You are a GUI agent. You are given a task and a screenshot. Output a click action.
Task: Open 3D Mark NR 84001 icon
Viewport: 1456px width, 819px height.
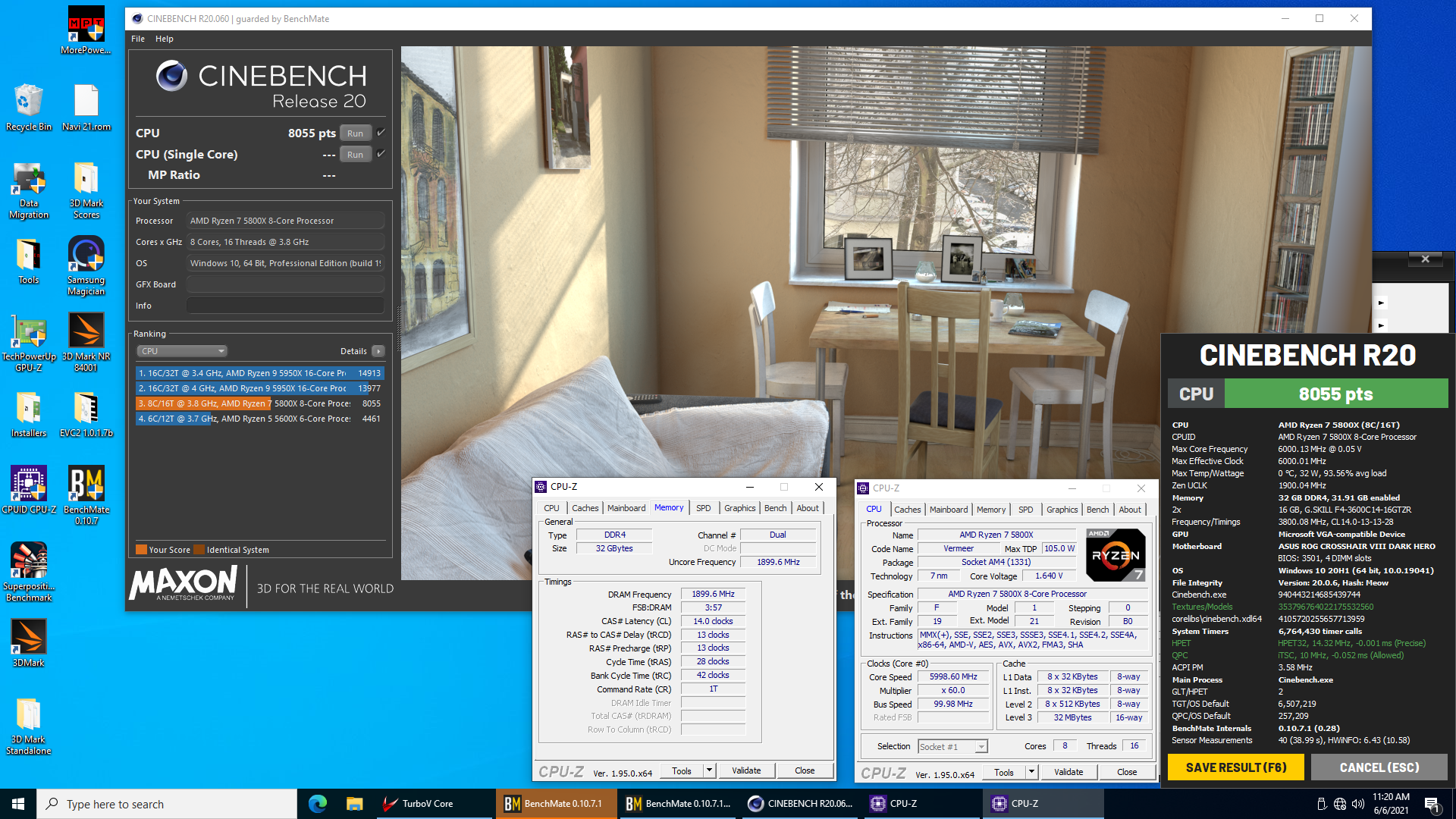[86, 342]
